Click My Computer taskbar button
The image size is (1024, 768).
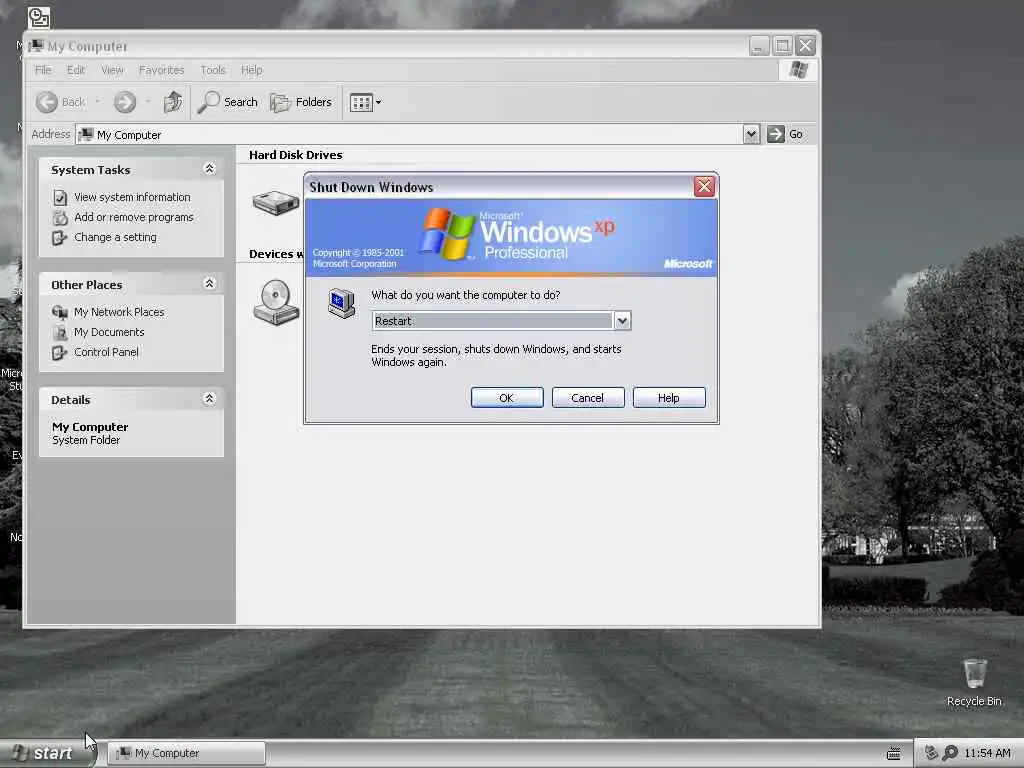coord(186,753)
